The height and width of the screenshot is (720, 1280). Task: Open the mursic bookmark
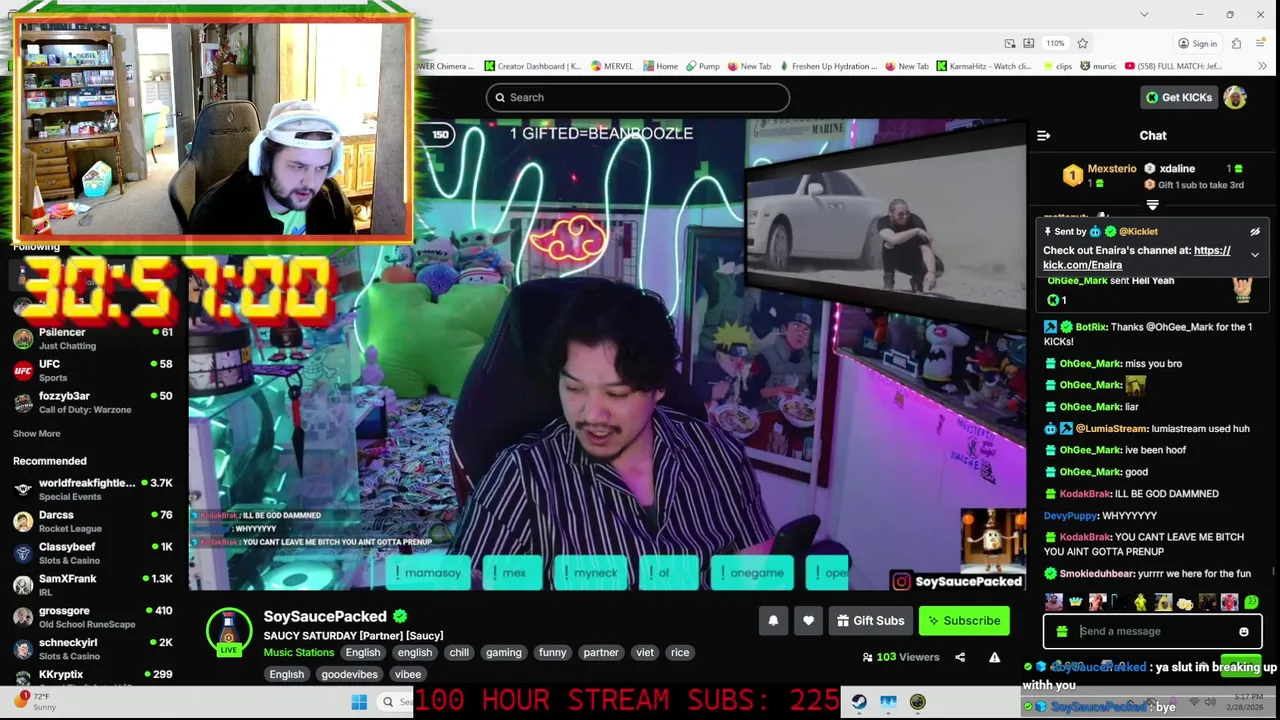1098,66
